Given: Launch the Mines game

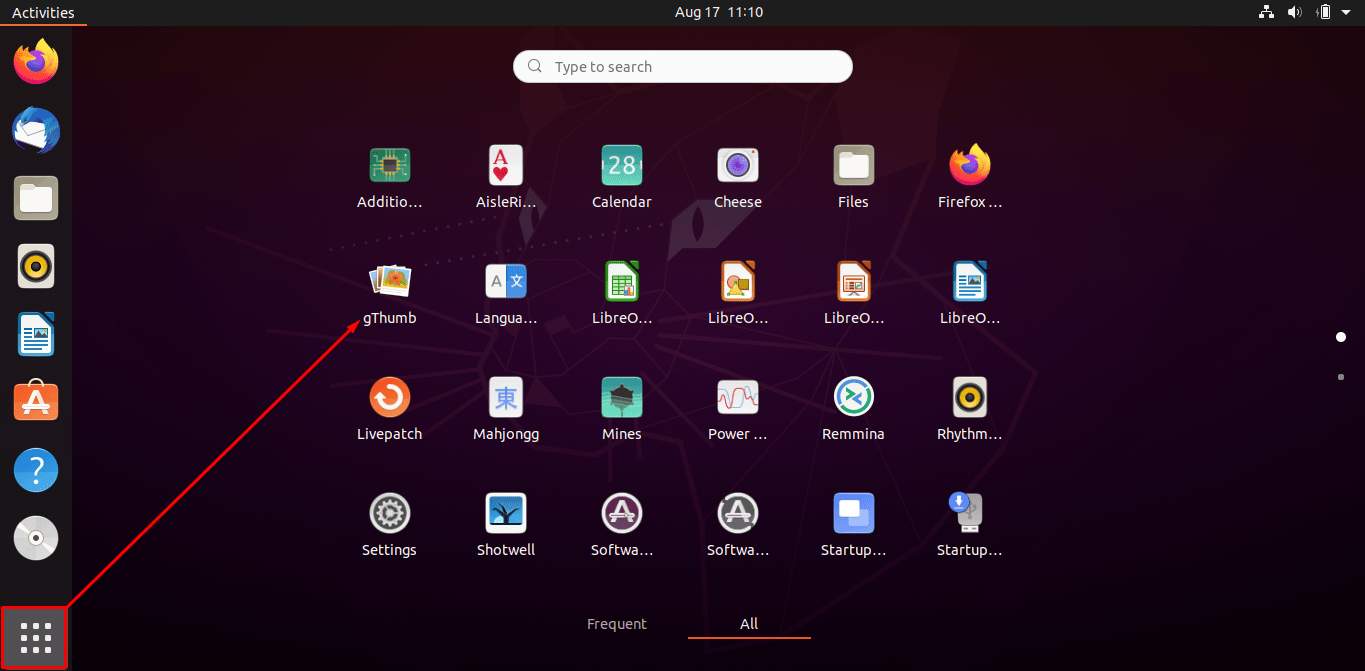Looking at the screenshot, I should [622, 397].
